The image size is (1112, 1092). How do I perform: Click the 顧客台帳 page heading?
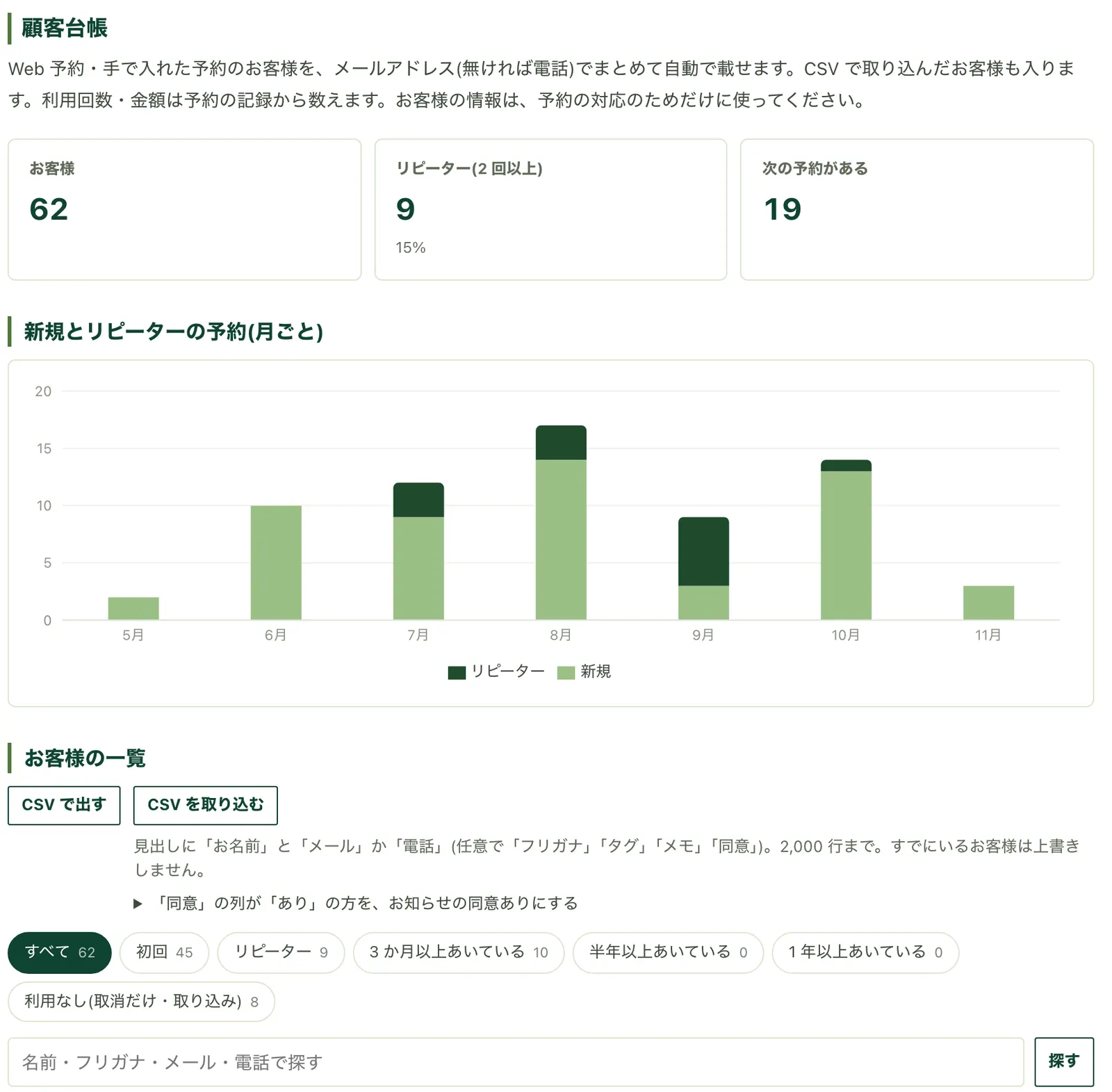coord(64,28)
